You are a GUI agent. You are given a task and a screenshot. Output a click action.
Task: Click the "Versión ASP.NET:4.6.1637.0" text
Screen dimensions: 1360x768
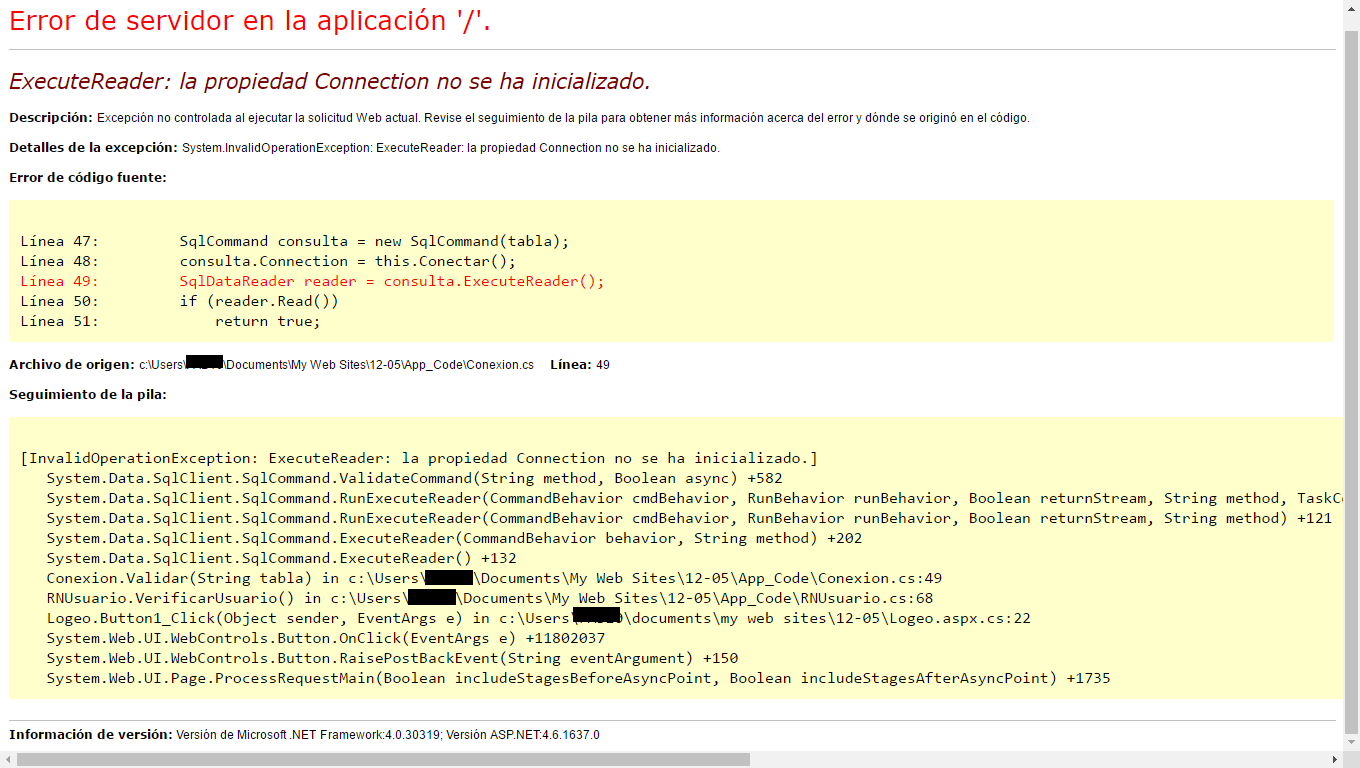click(x=523, y=735)
